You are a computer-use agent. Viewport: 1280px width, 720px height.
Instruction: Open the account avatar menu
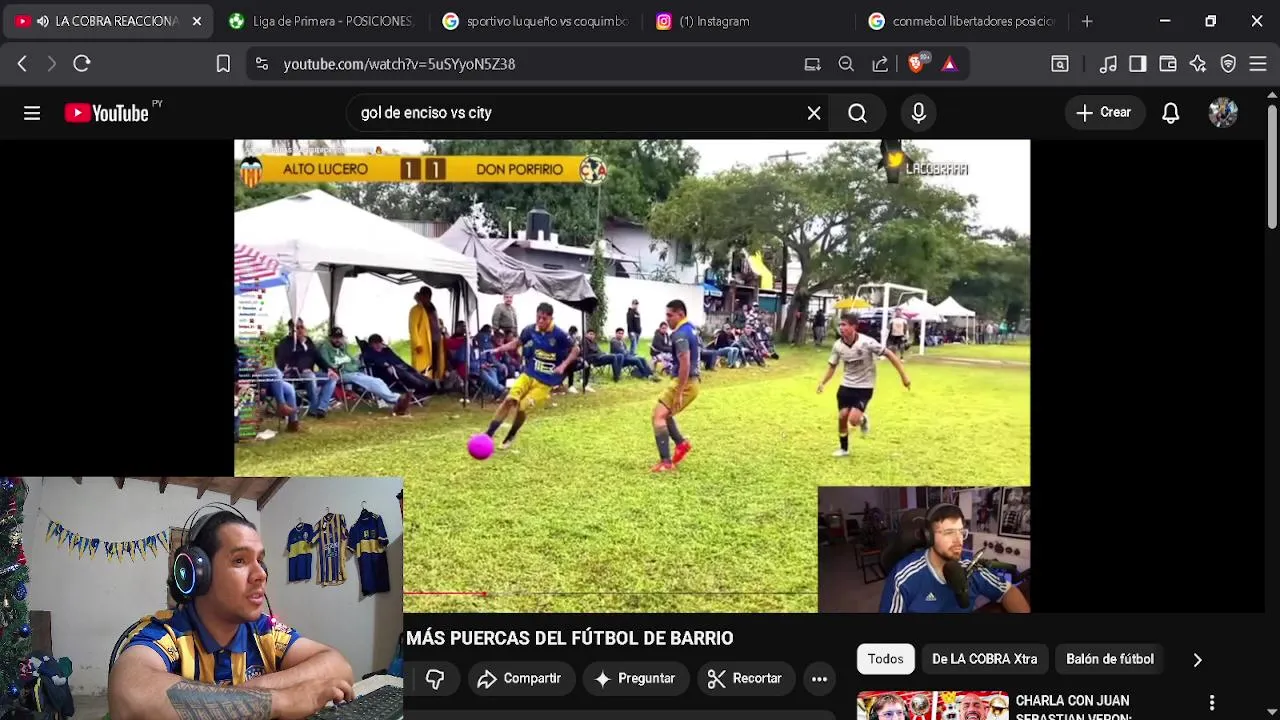coord(1223,113)
